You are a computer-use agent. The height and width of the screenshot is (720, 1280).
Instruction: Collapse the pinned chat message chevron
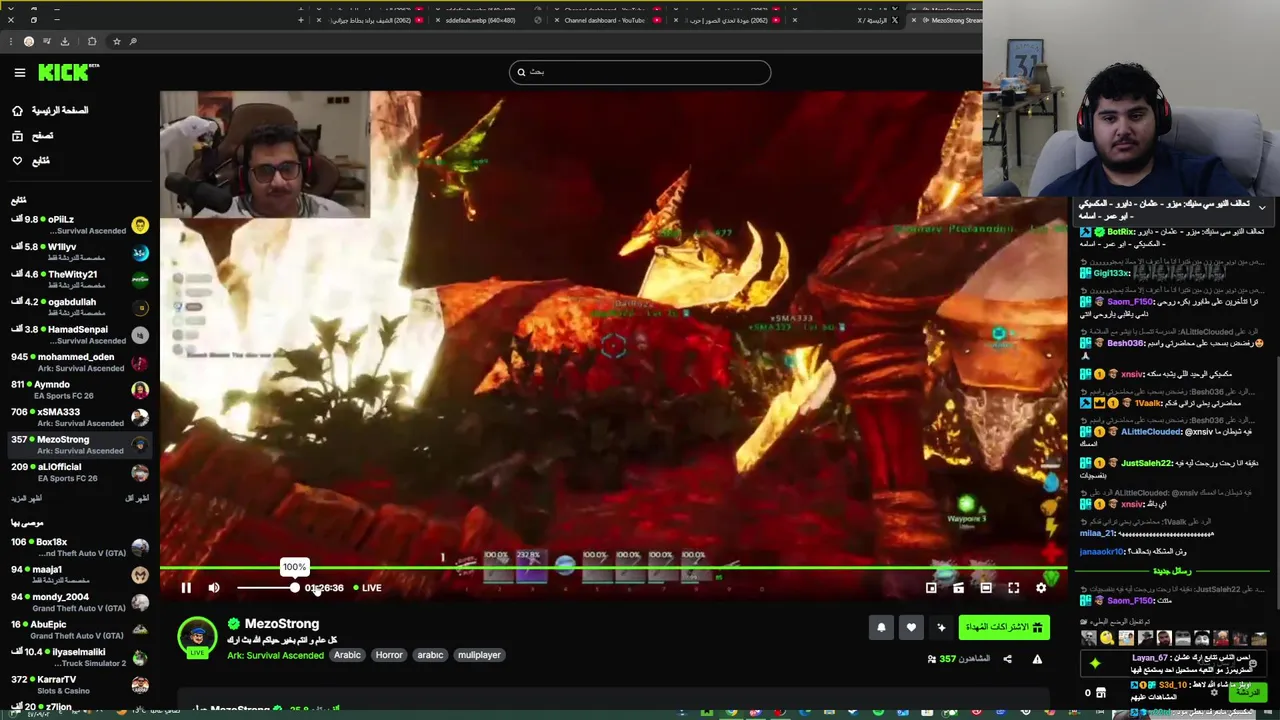[x=1262, y=207]
